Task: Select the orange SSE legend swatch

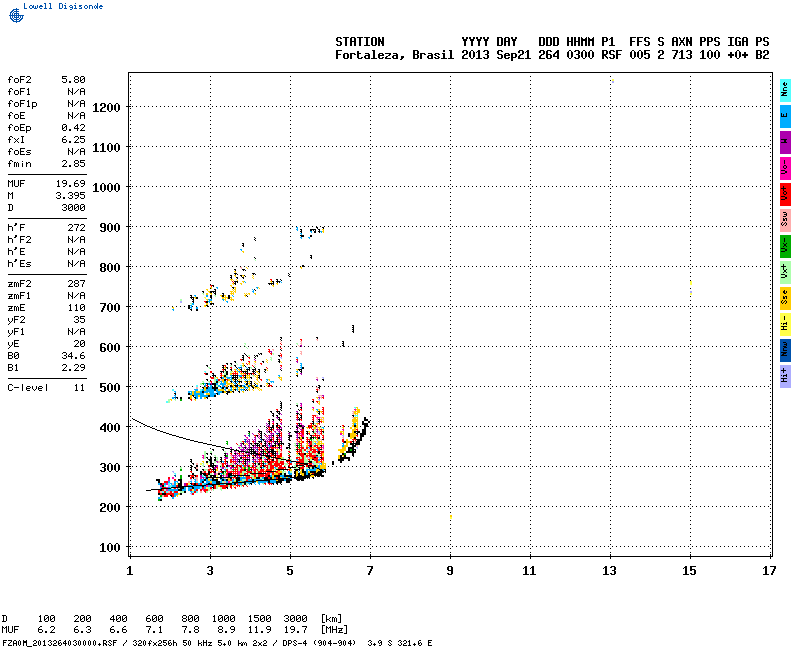Action: click(x=785, y=297)
